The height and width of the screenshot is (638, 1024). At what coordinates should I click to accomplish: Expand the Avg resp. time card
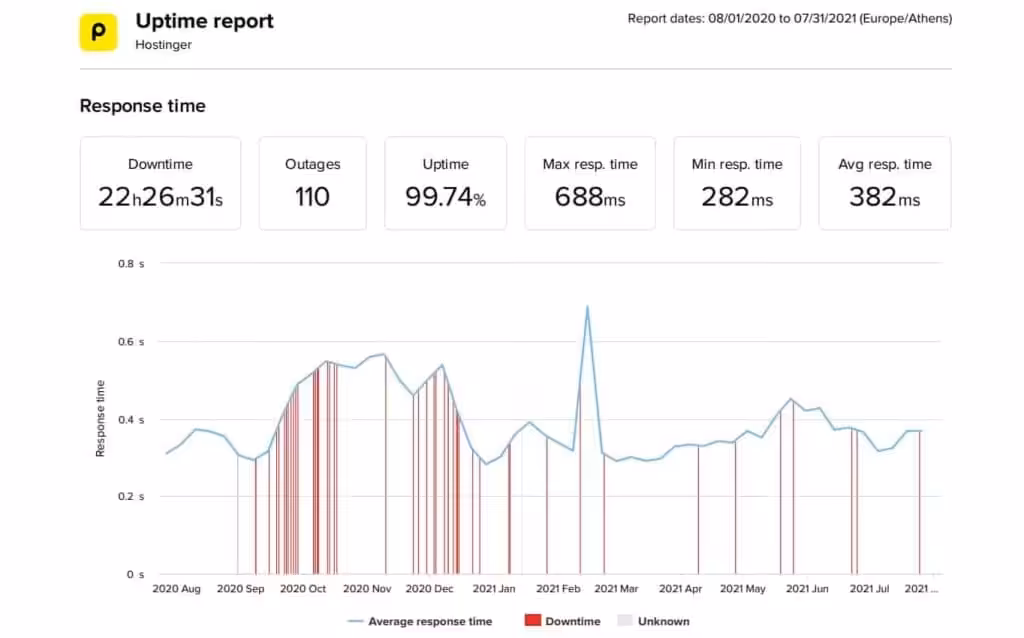884,183
